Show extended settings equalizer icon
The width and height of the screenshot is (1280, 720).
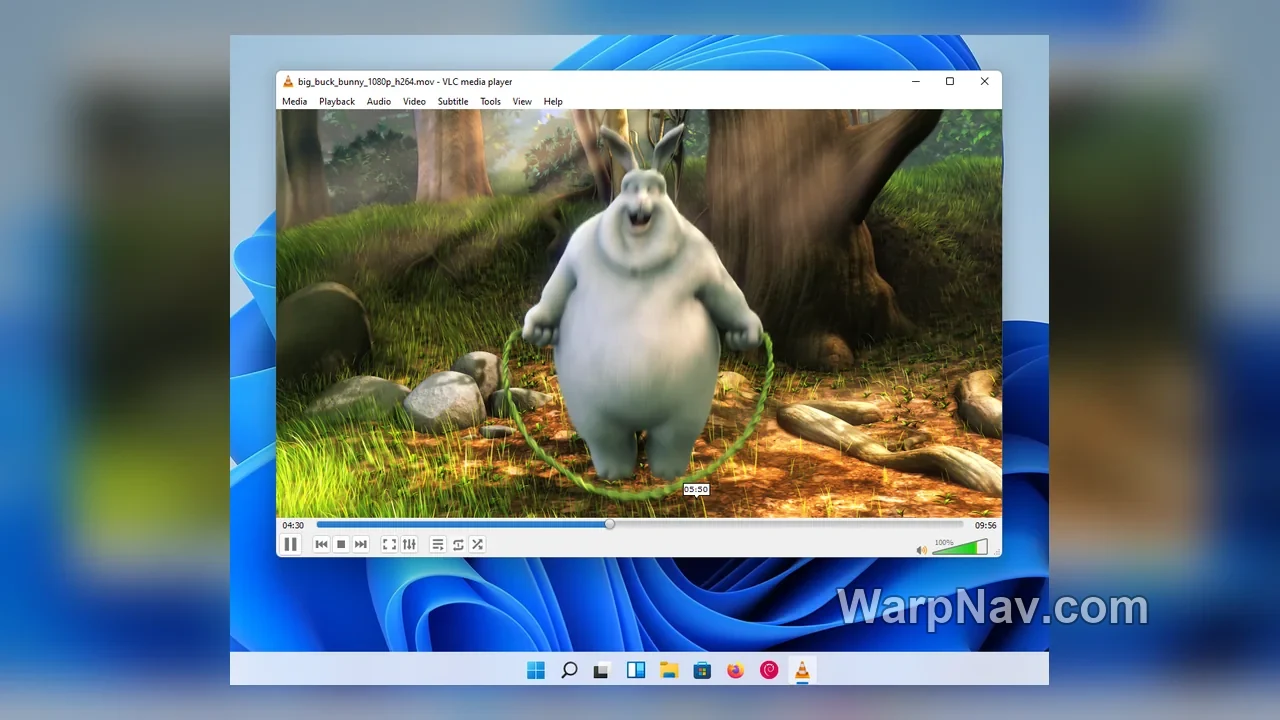click(409, 544)
